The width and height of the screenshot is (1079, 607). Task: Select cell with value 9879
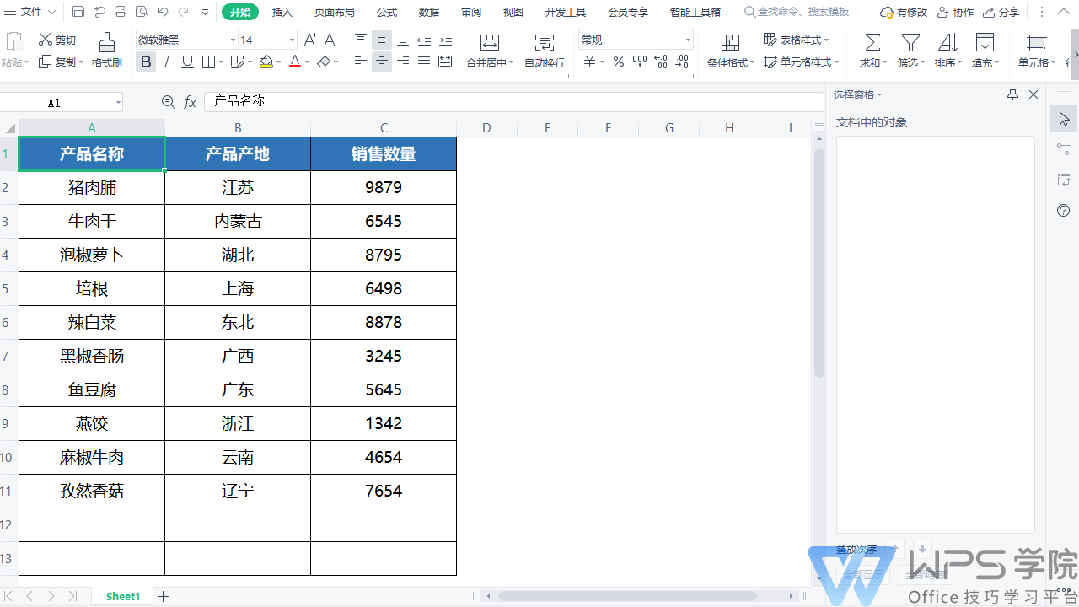383,187
